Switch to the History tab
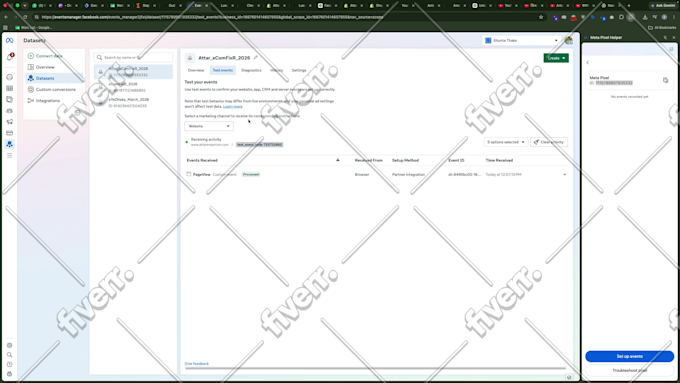Image resolution: width=680 pixels, height=383 pixels. pos(276,70)
